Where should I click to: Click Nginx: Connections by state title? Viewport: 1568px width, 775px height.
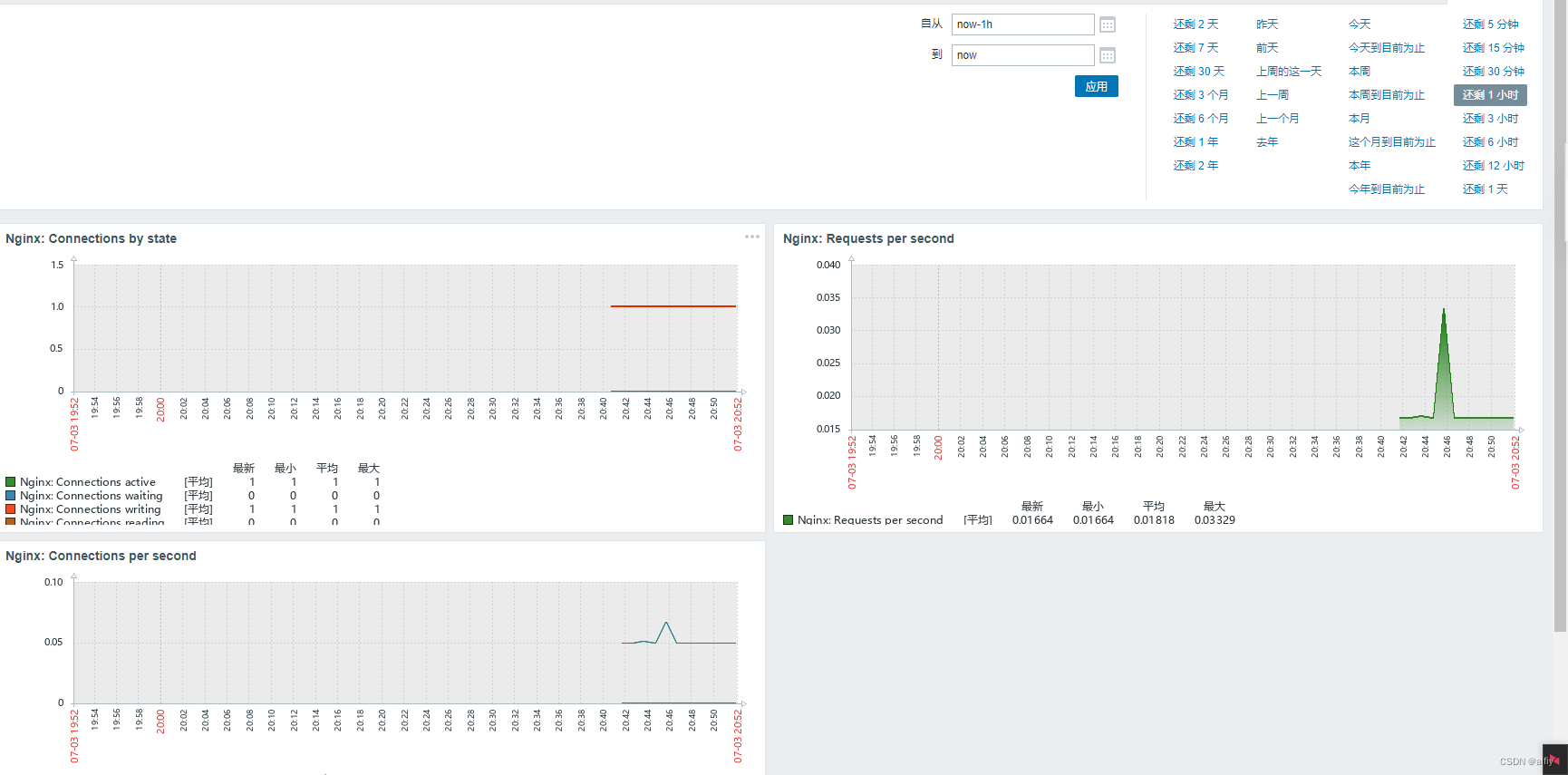pos(91,238)
